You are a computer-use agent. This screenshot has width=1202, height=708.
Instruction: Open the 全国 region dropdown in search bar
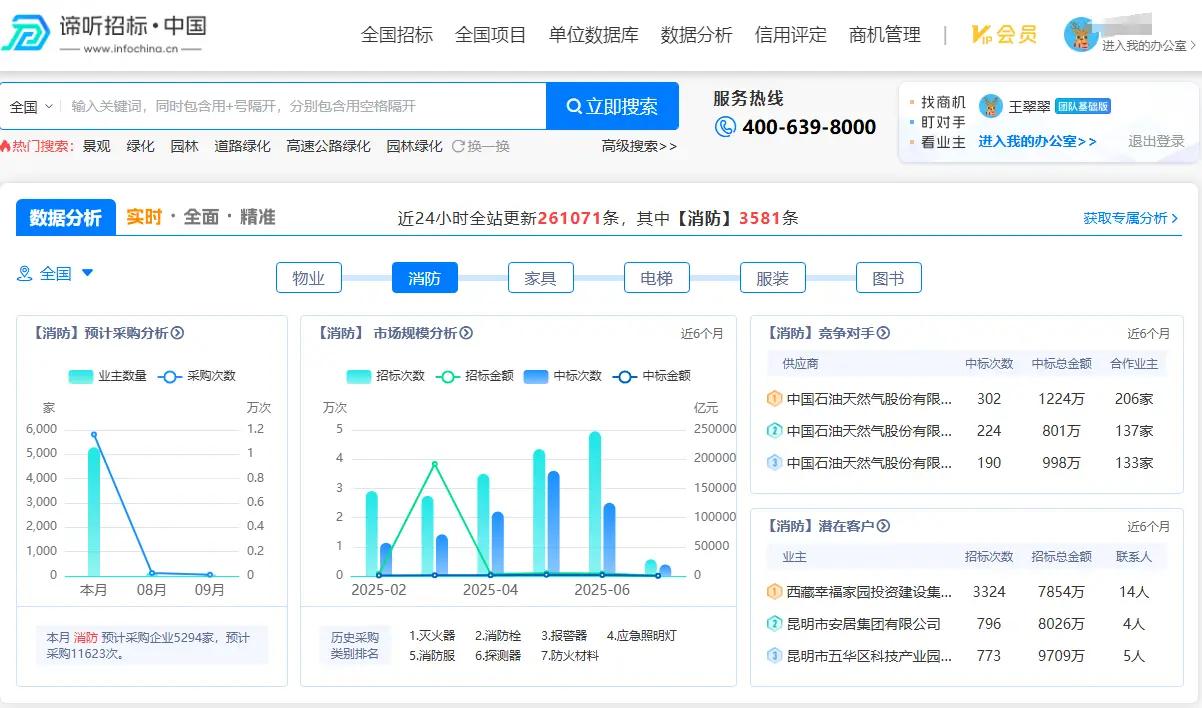tap(31, 106)
